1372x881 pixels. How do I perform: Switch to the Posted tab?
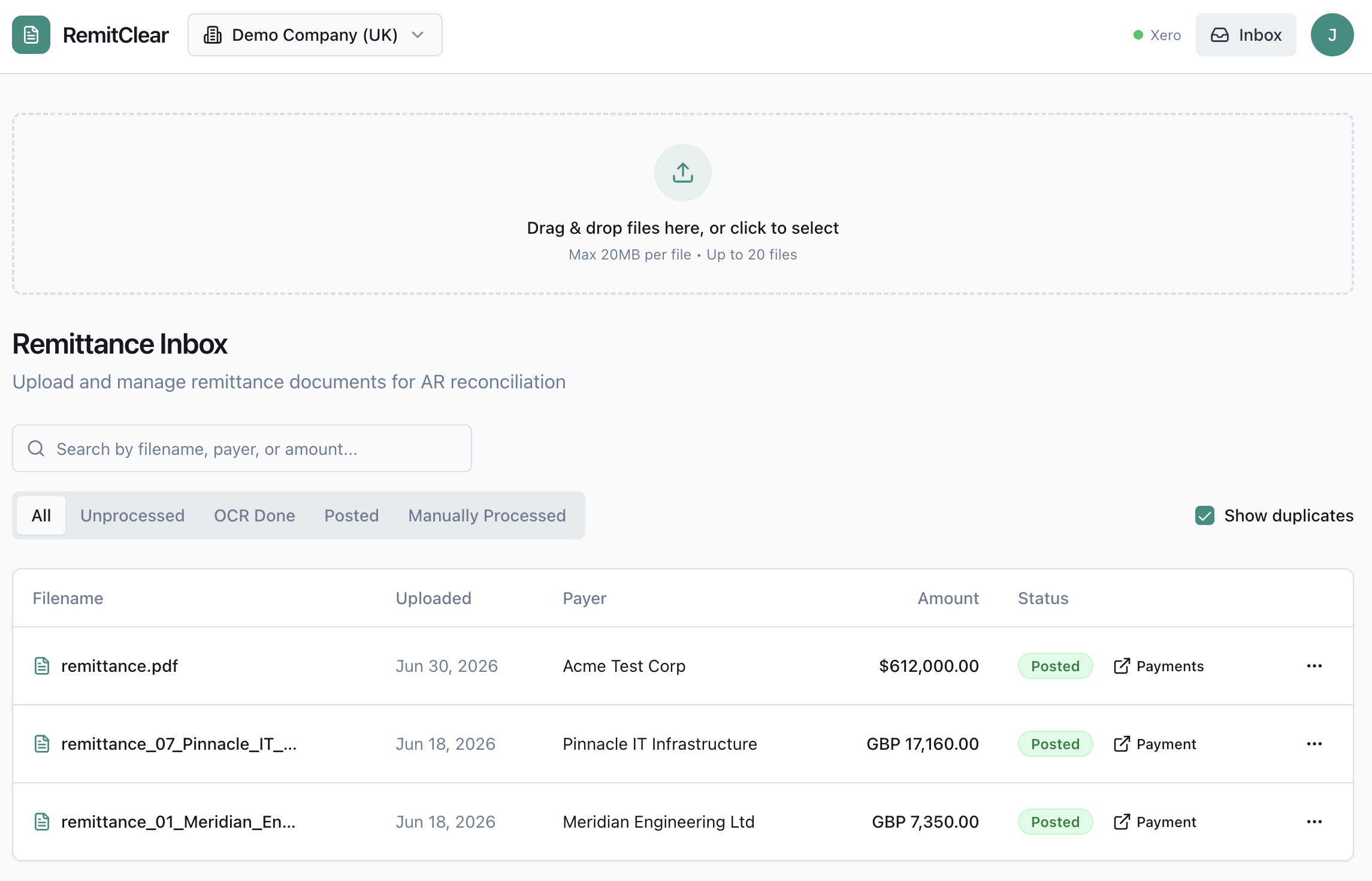coord(352,515)
